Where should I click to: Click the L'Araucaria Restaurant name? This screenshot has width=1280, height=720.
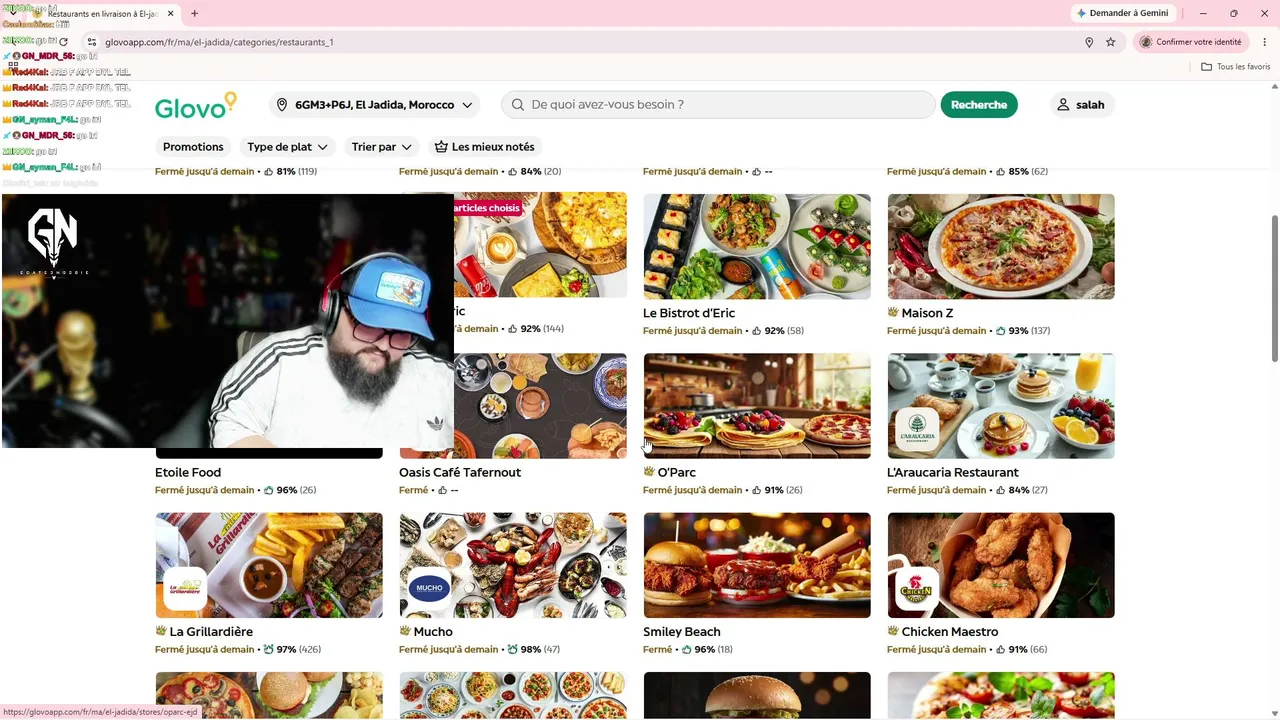tap(953, 472)
